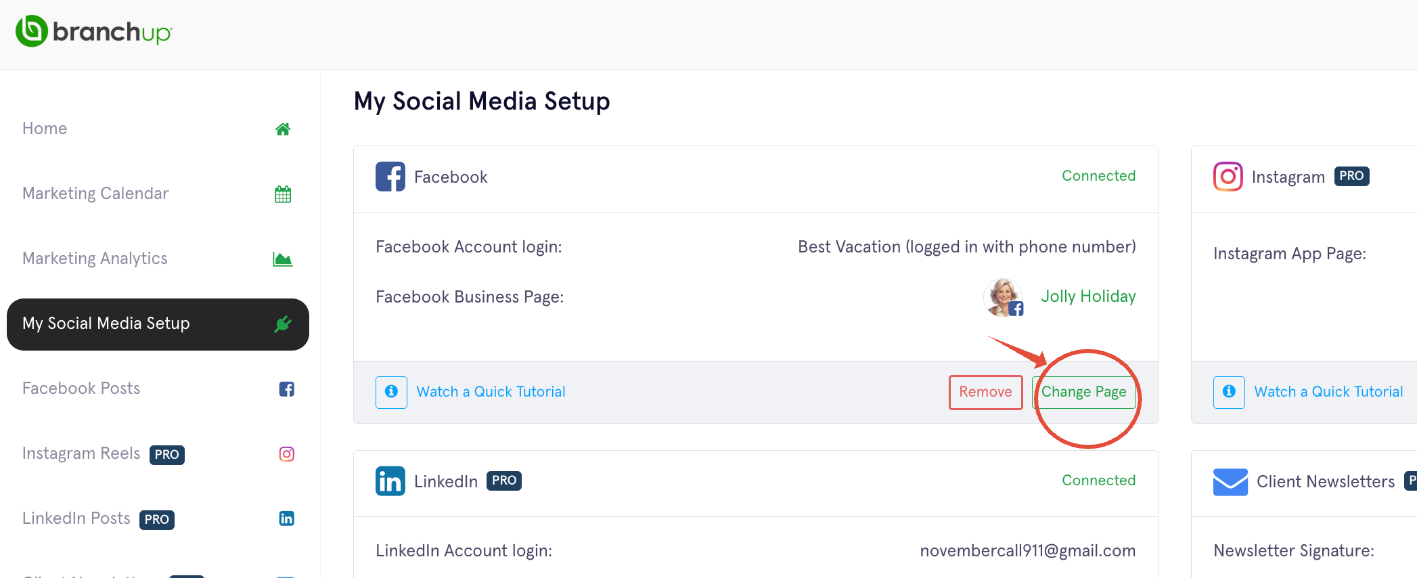Image resolution: width=1417 pixels, height=578 pixels.
Task: Click the plug icon beside My Social Media Setup
Action: click(x=283, y=324)
